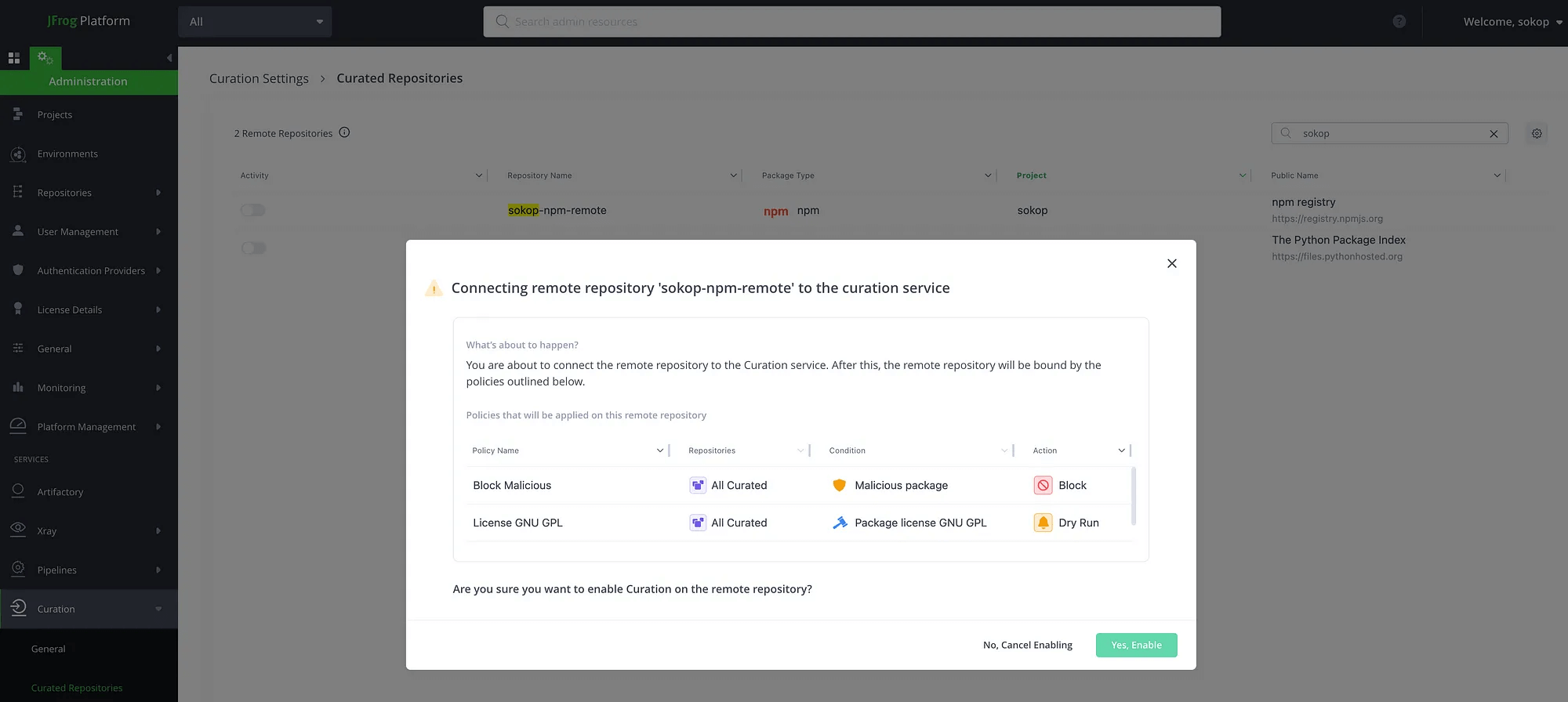Click the help question mark icon
The image size is (1568, 702).
pos(1399,22)
